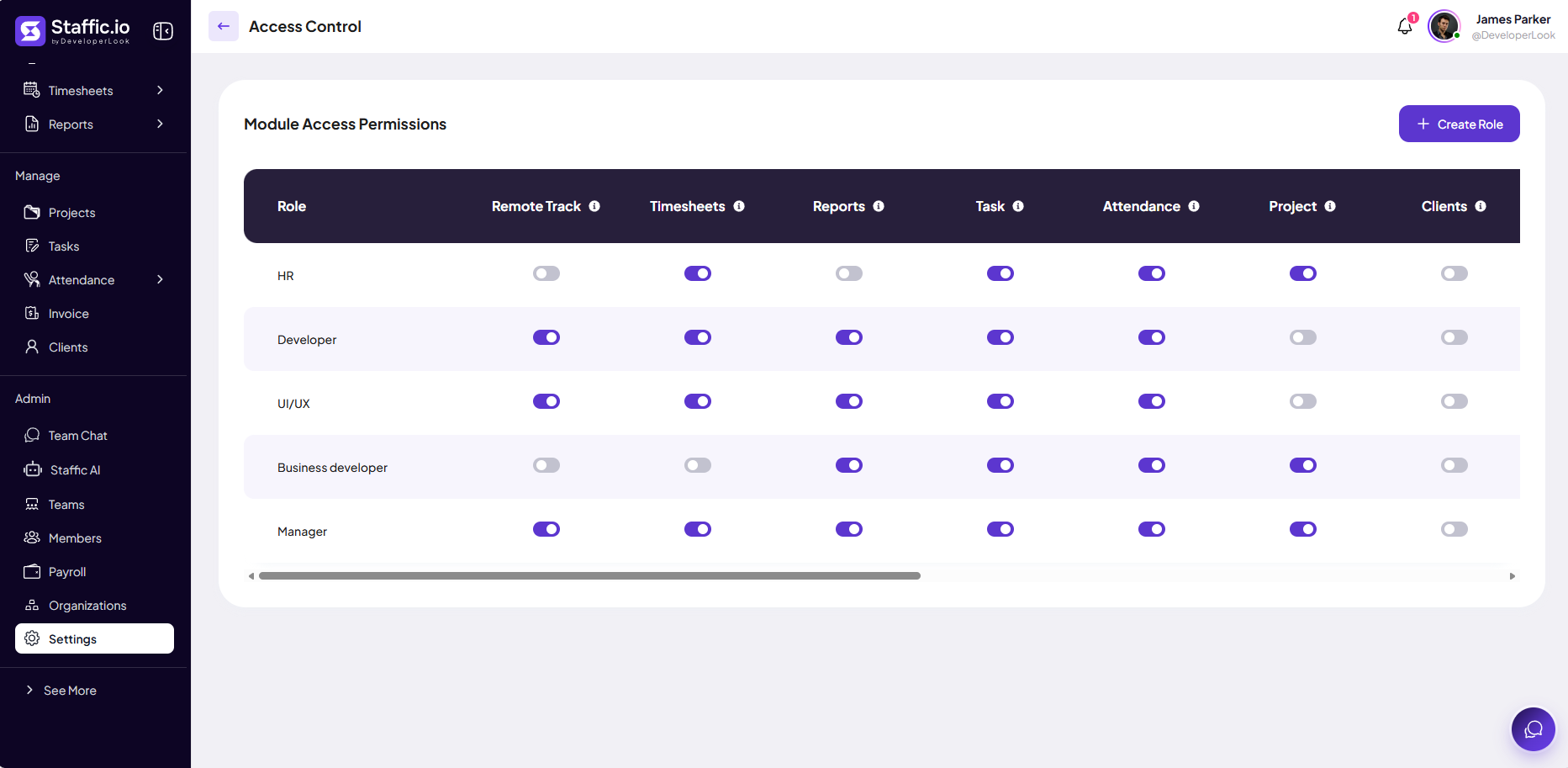Click the Staffic AI robot icon

(33, 469)
